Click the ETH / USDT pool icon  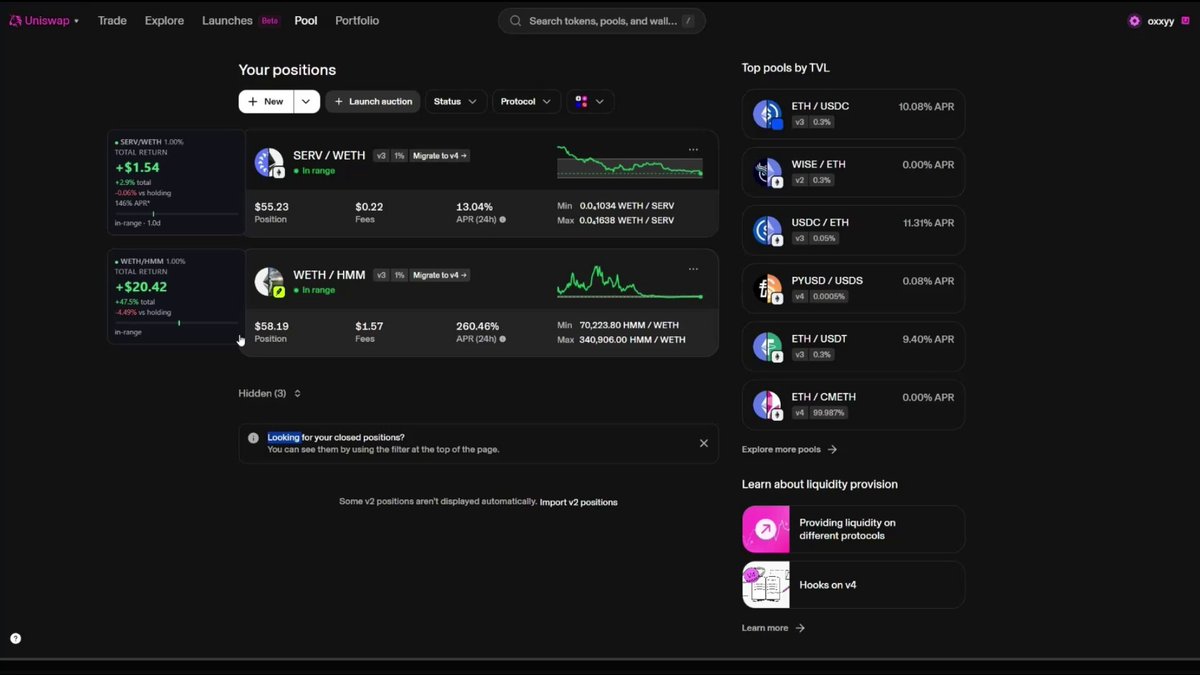coord(767,347)
